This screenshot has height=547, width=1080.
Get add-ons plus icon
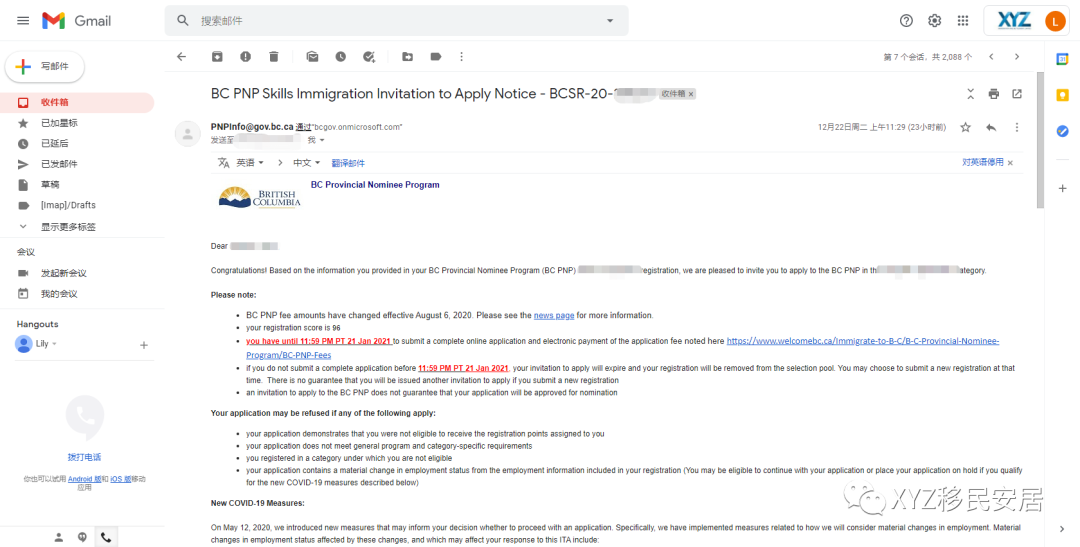[x=1062, y=188]
